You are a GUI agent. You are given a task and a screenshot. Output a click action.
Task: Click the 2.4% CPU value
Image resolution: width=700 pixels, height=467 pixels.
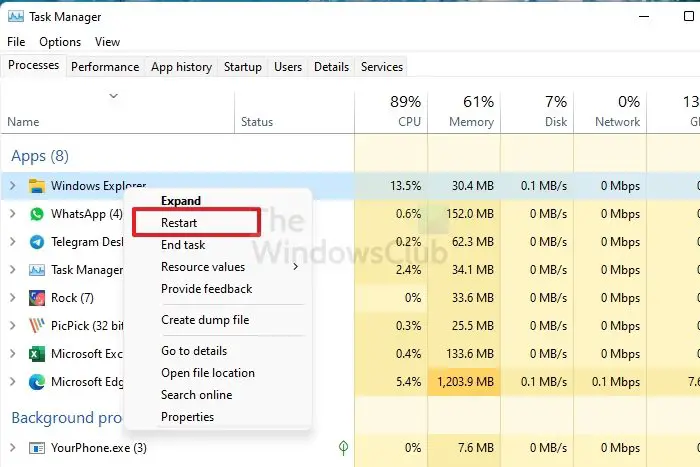pos(408,270)
